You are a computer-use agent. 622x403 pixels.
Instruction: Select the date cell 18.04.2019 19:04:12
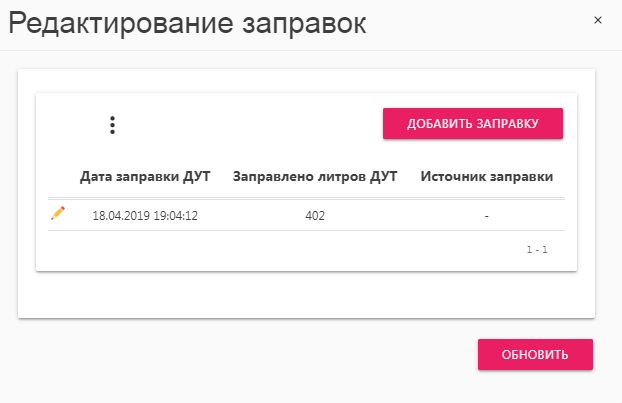click(x=145, y=215)
